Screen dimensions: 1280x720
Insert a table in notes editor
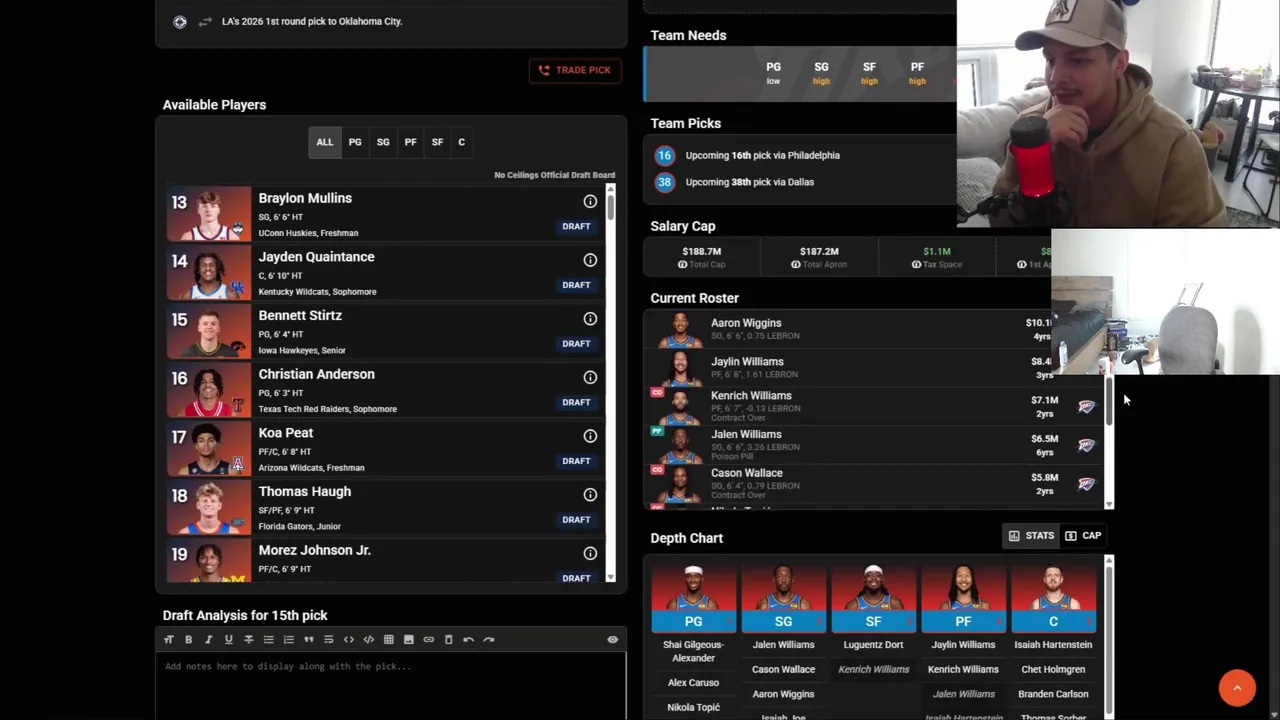click(388, 639)
